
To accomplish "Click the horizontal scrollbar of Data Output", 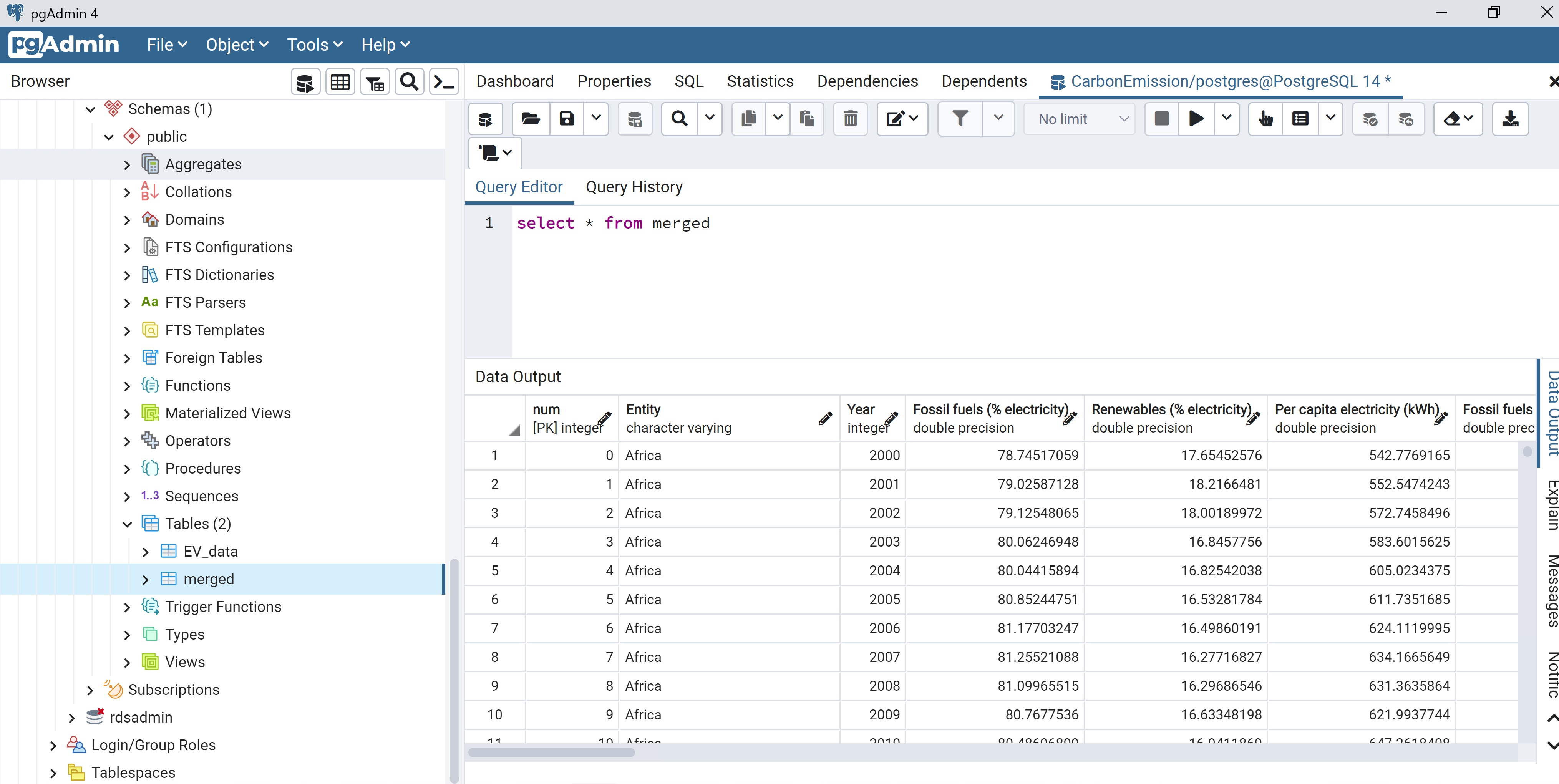I will pyautogui.click(x=551, y=753).
